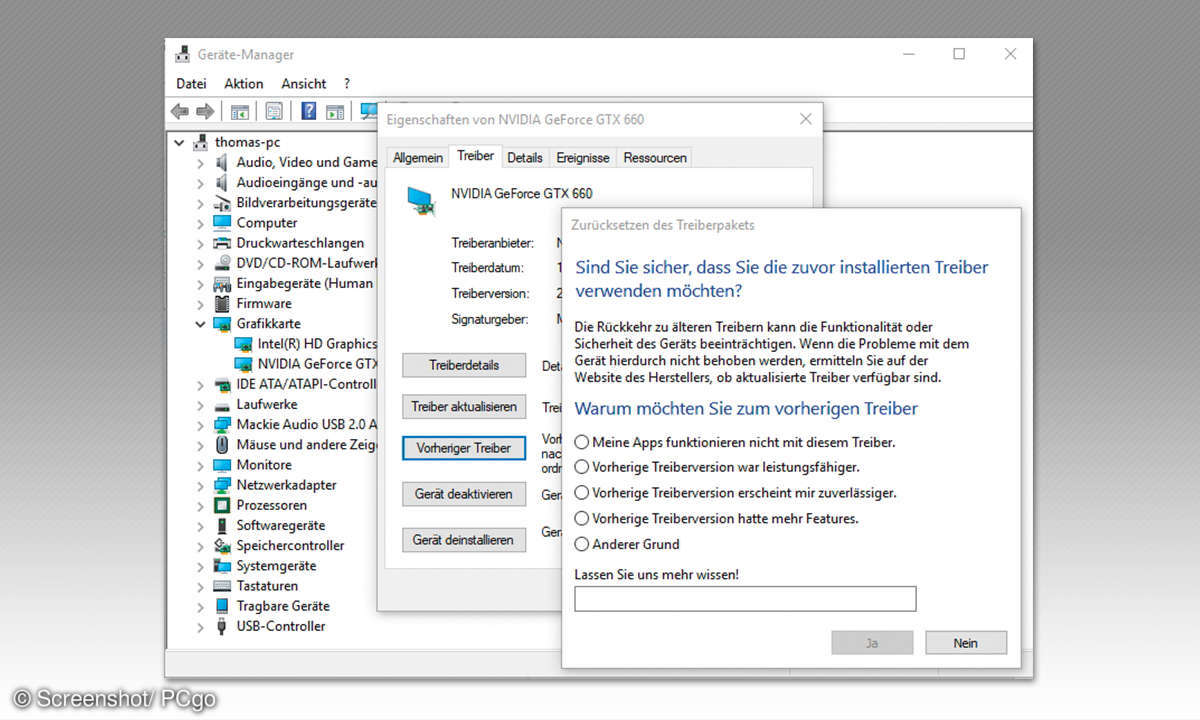Open the Datei menu

191,84
